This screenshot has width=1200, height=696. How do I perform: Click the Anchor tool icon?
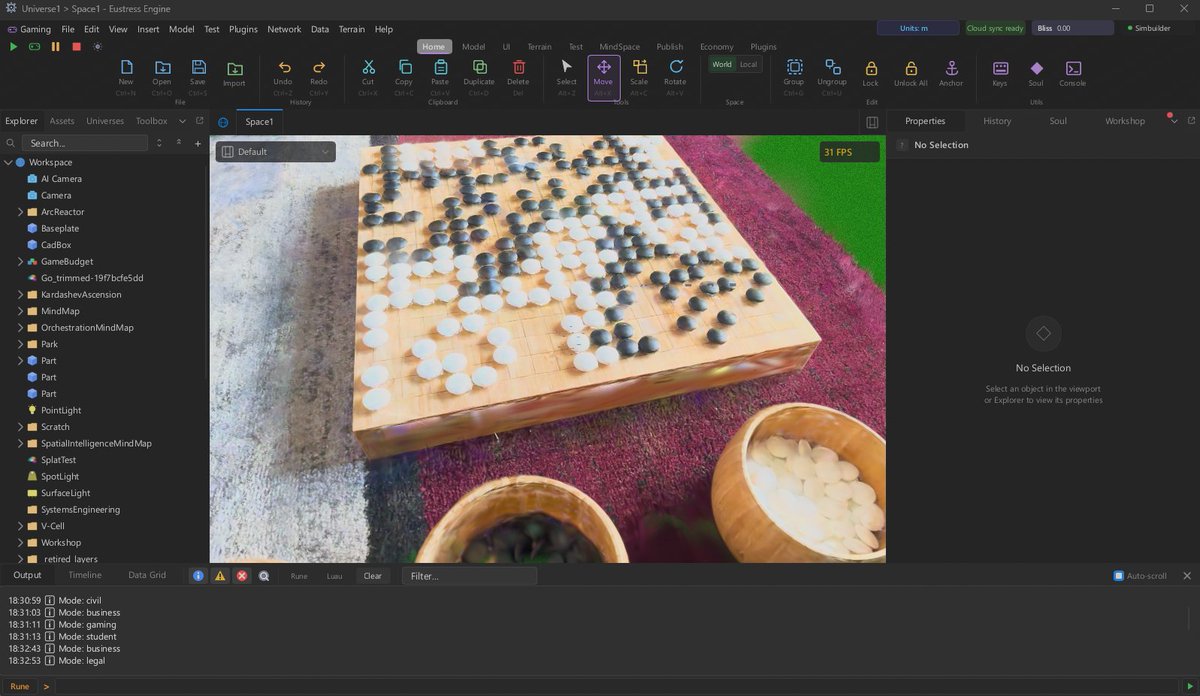pos(951,74)
